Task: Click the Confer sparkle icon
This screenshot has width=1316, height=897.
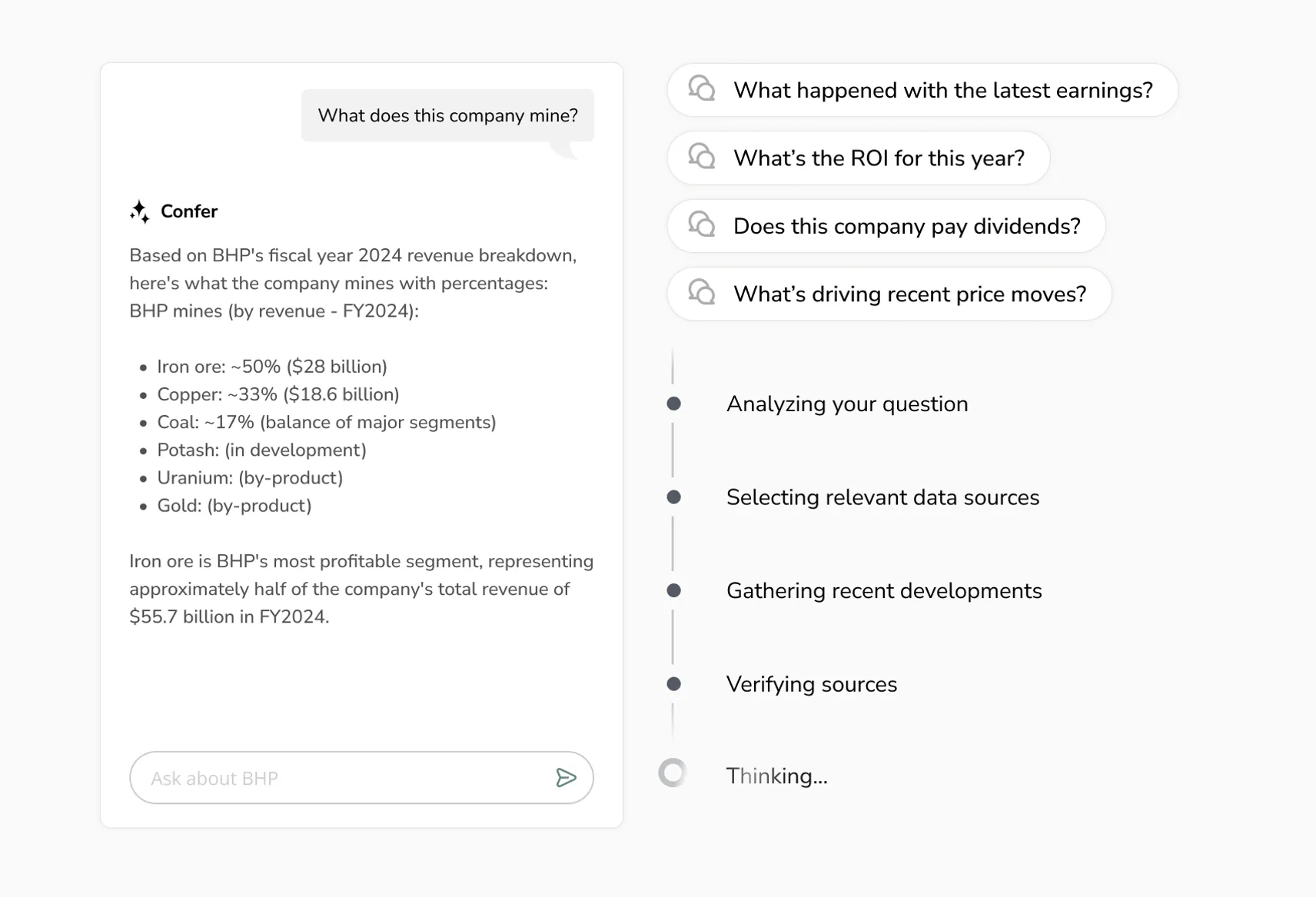Action: click(x=139, y=211)
